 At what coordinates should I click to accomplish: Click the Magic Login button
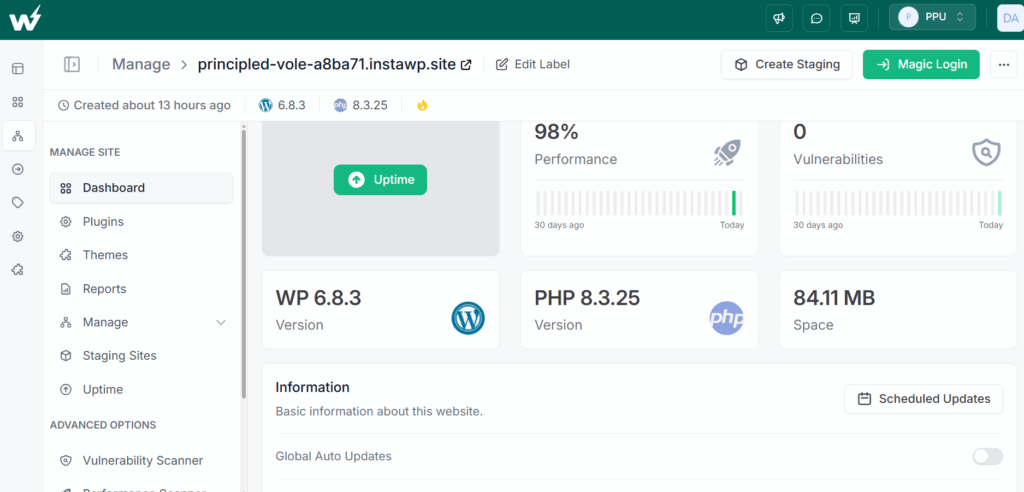921,65
